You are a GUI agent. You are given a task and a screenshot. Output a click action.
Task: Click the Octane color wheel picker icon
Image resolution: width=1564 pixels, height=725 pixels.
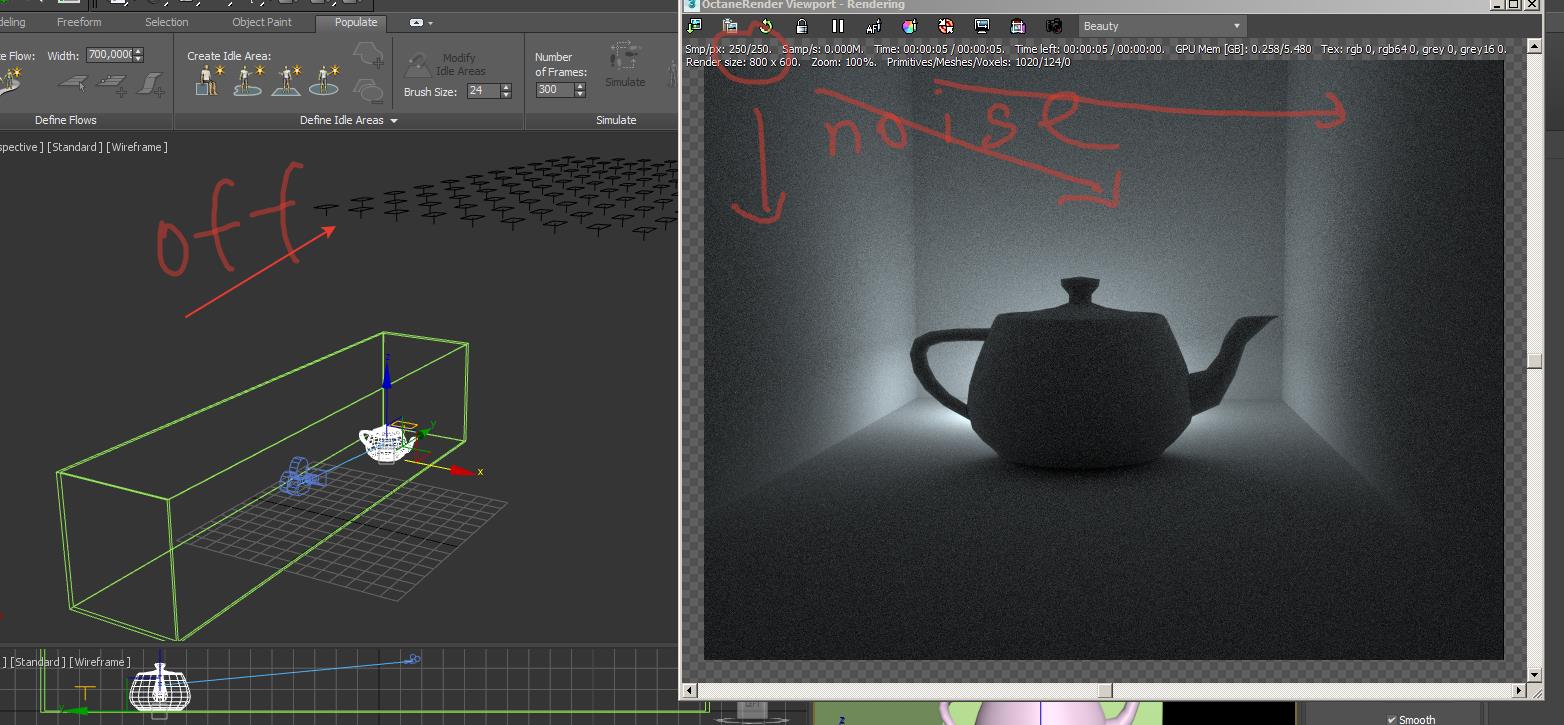[x=909, y=26]
